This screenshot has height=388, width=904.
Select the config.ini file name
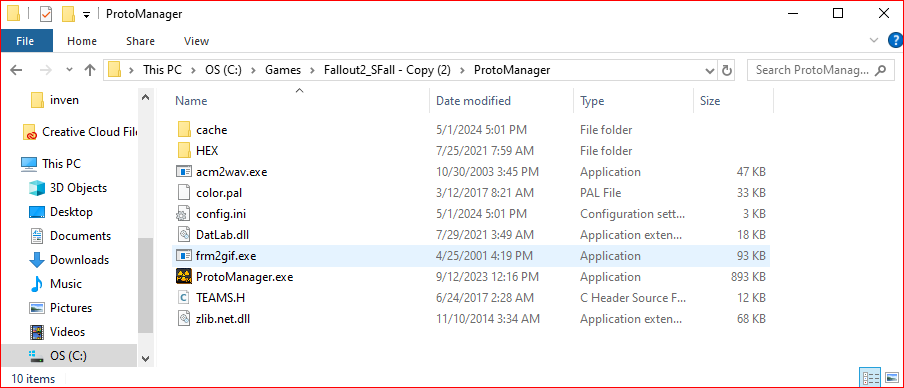point(221,214)
